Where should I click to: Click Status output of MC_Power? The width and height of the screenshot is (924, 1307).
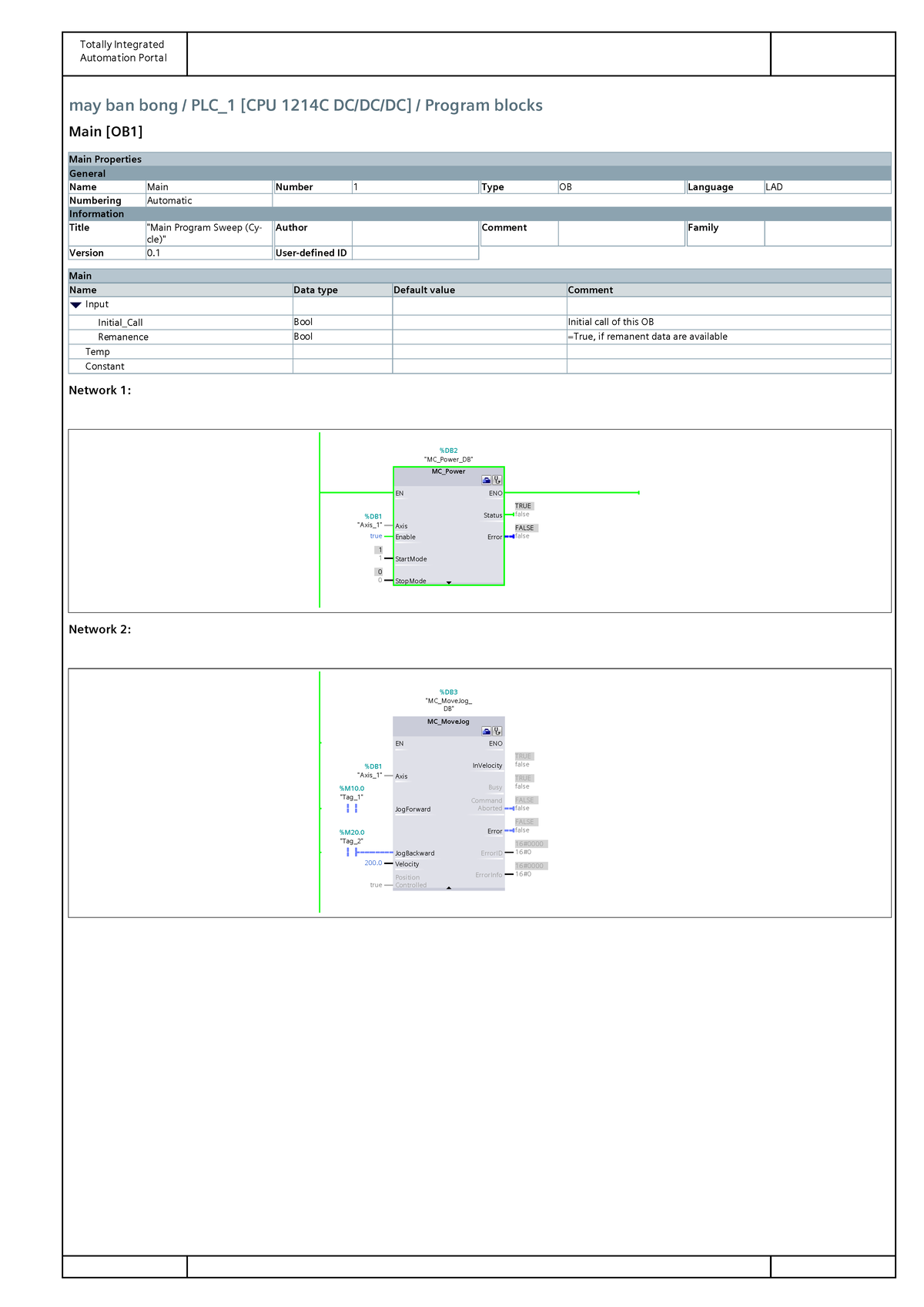[493, 515]
